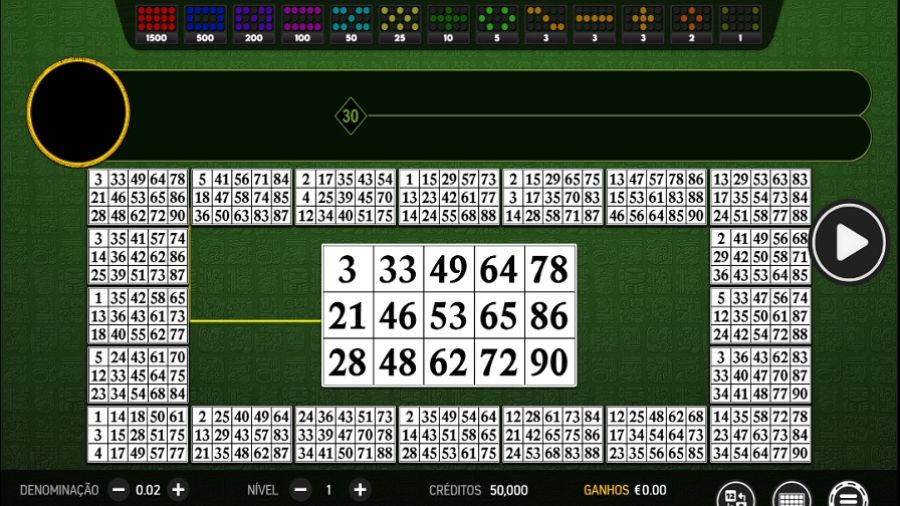Image resolution: width=900 pixels, height=506 pixels.
Task: Click the NÍVEL label
Action: pyautogui.click(x=262, y=491)
